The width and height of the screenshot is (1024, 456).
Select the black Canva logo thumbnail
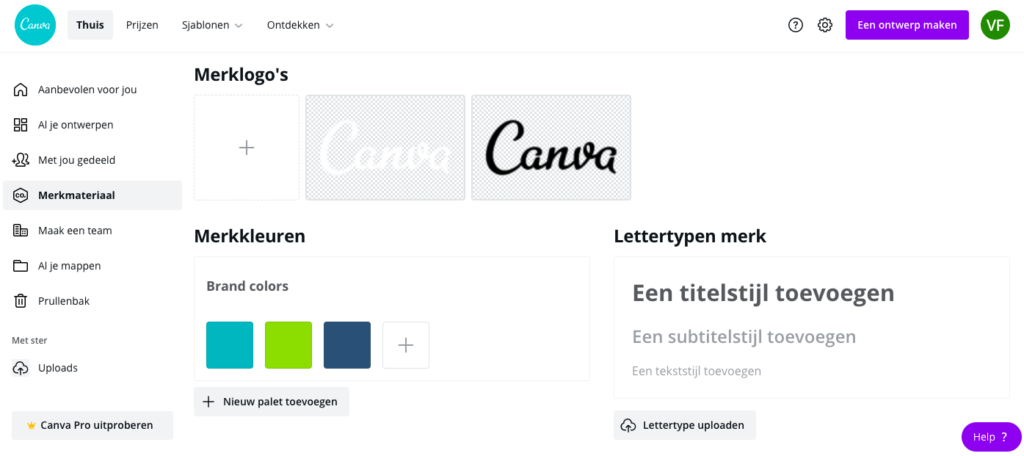551,148
